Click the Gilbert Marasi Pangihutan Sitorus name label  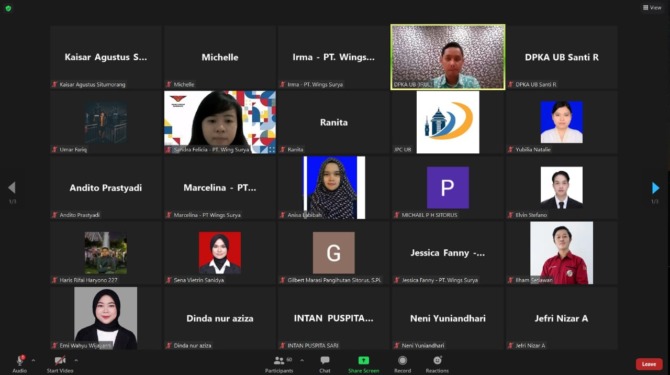[334, 280]
